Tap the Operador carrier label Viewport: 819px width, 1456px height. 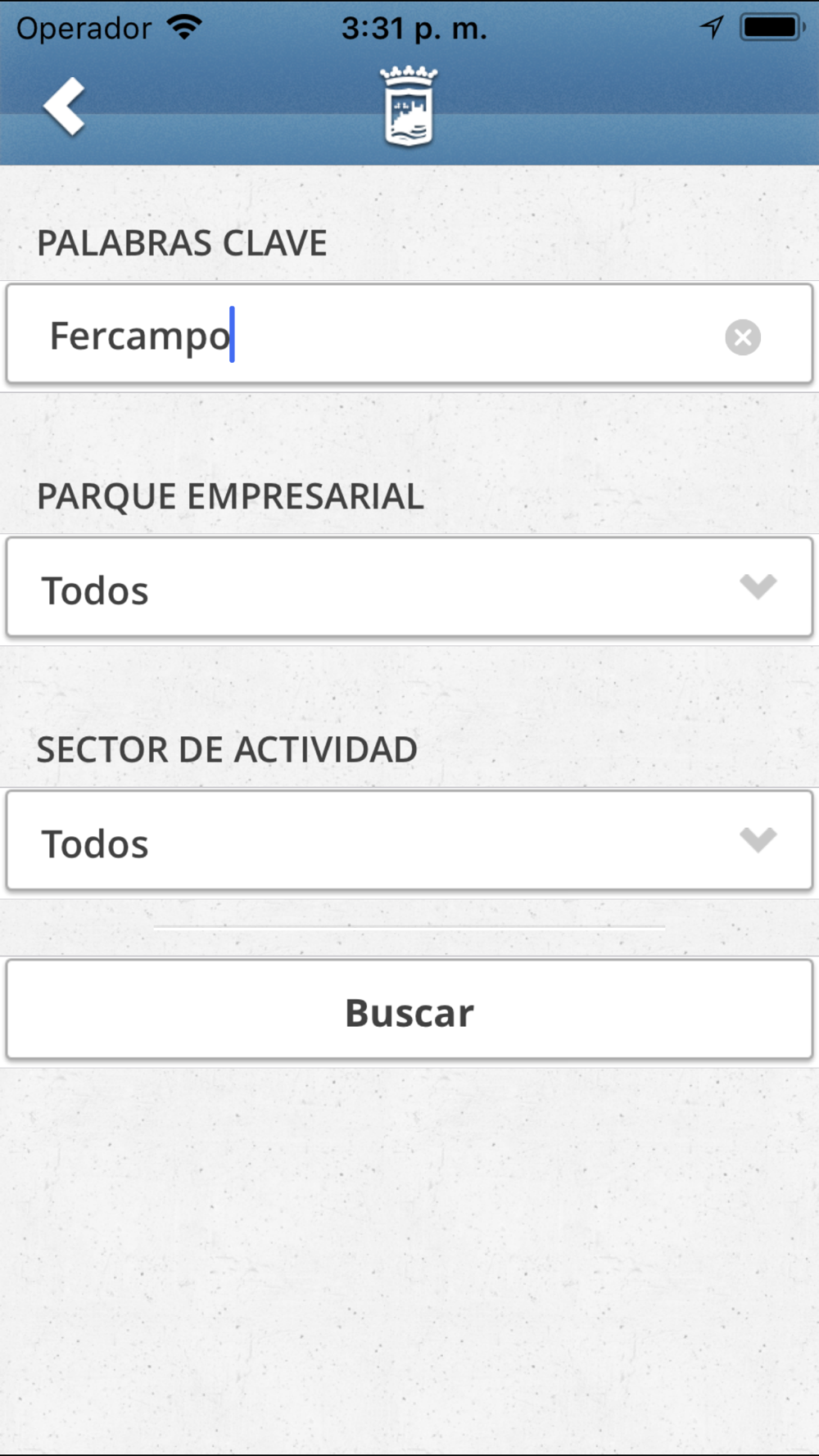click(84, 29)
